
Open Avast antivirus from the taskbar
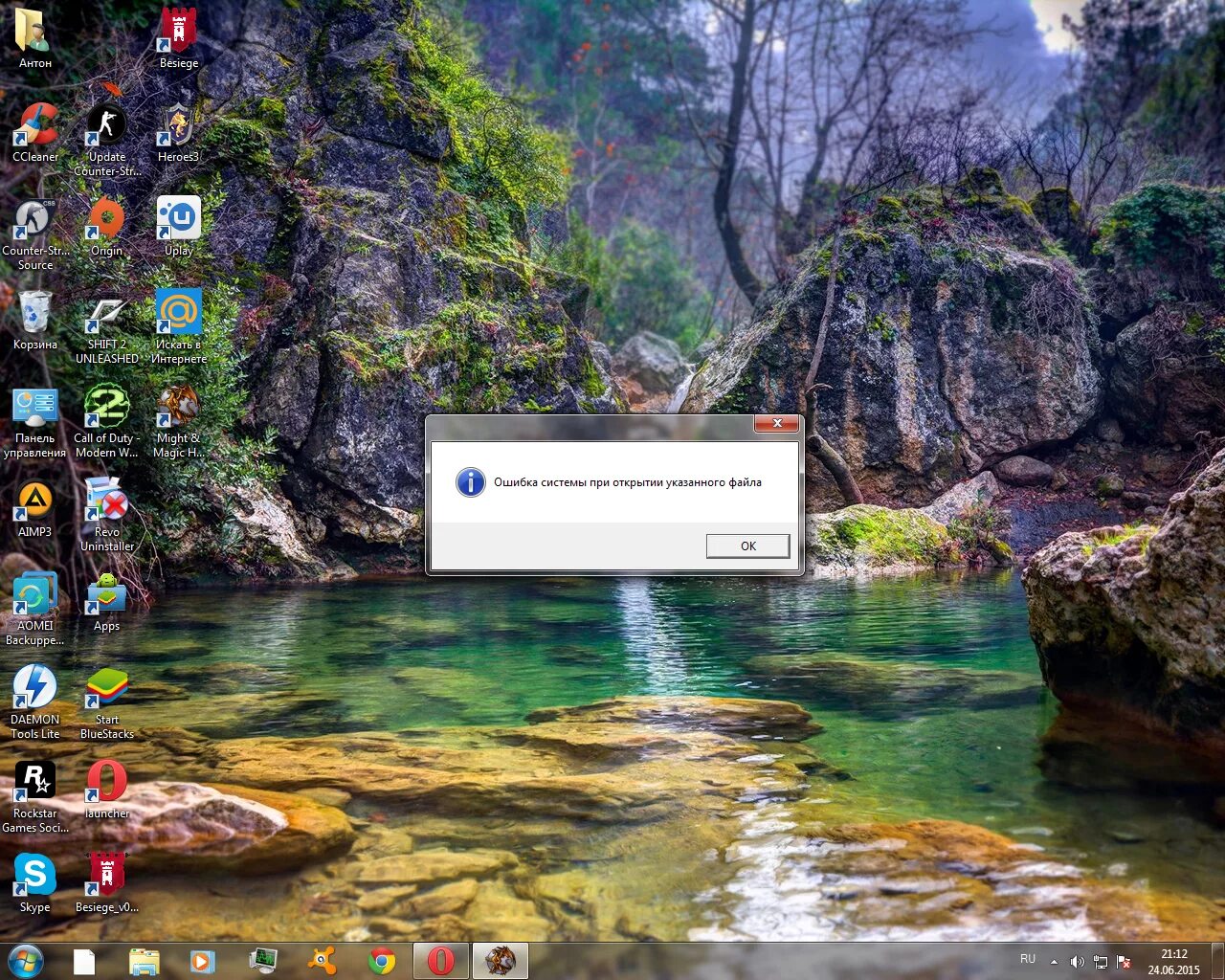(322, 961)
